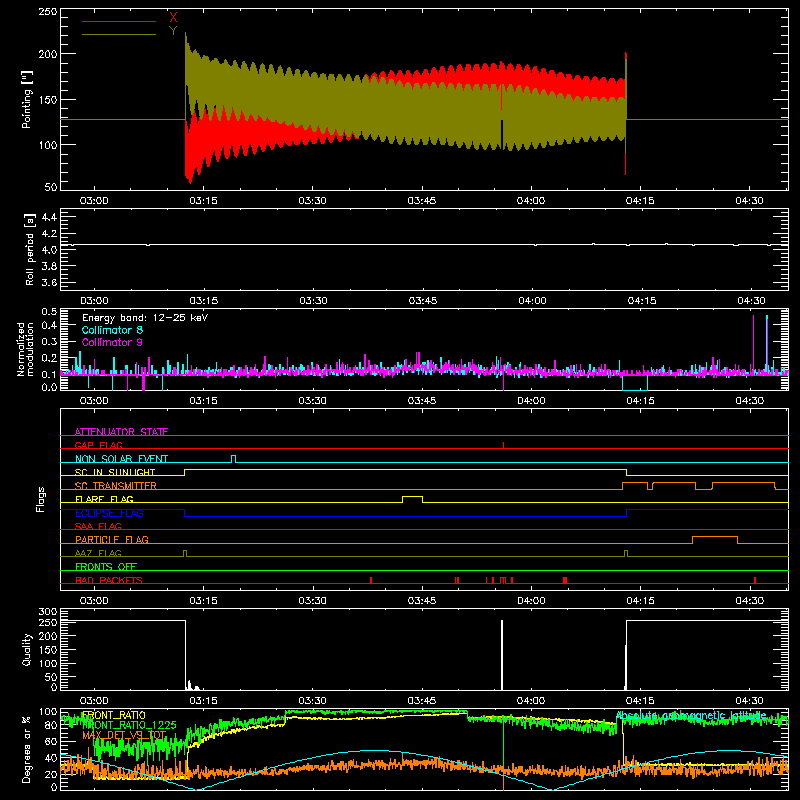Screen dimensions: 800x800
Task: Click the '3.6' value on Roll period axis
Action: point(49,282)
